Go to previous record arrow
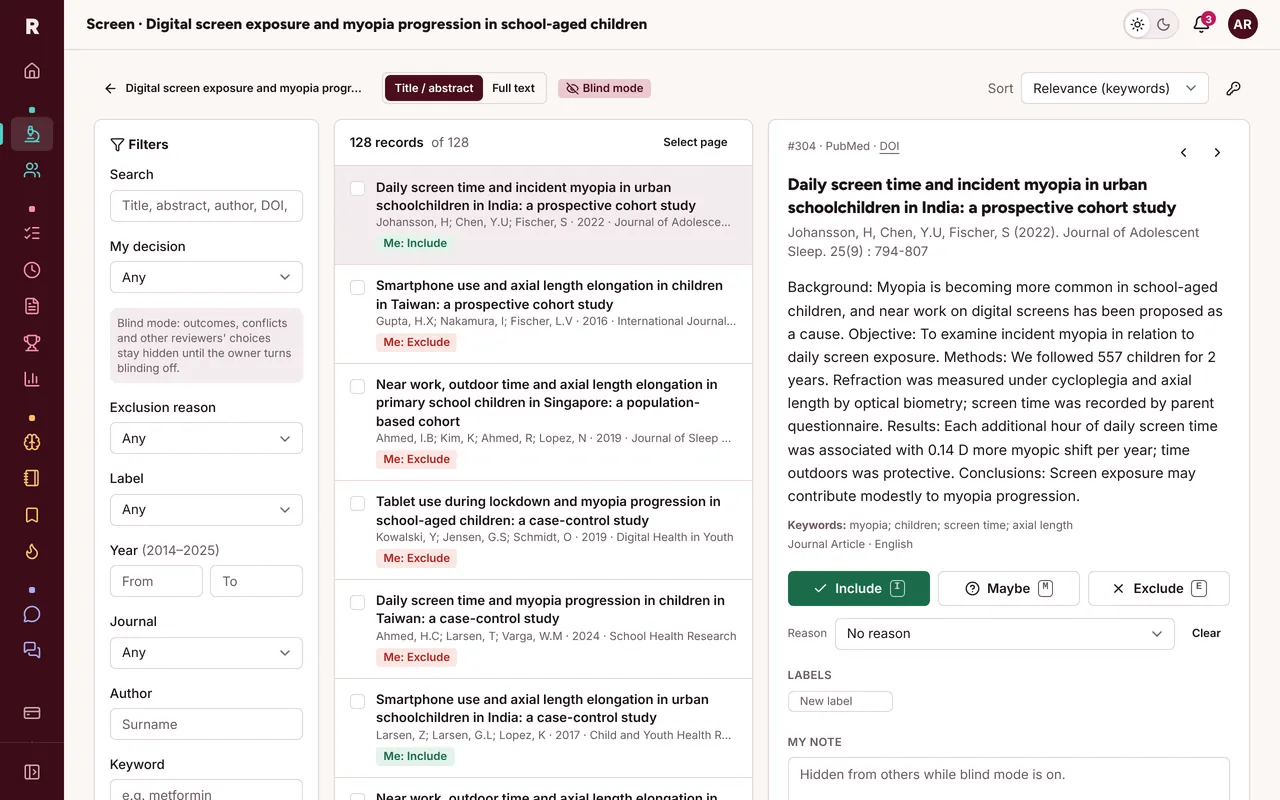This screenshot has height=800, width=1280. pos(1184,153)
